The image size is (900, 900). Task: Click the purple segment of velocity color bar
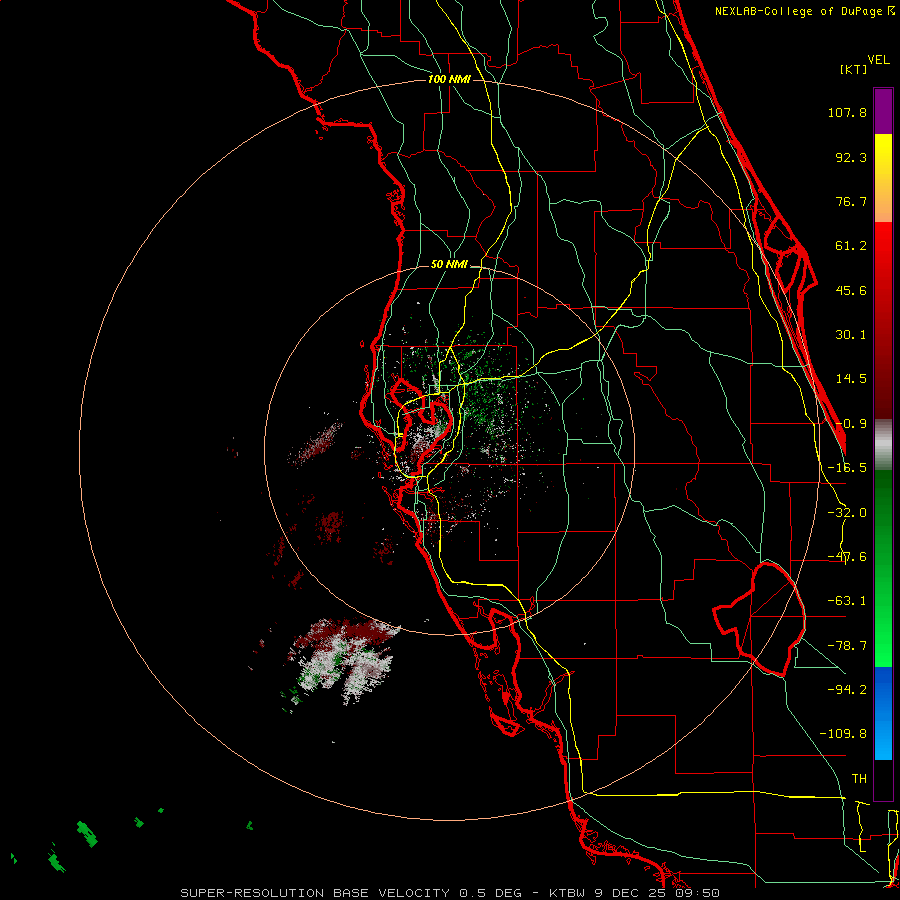pos(883,111)
